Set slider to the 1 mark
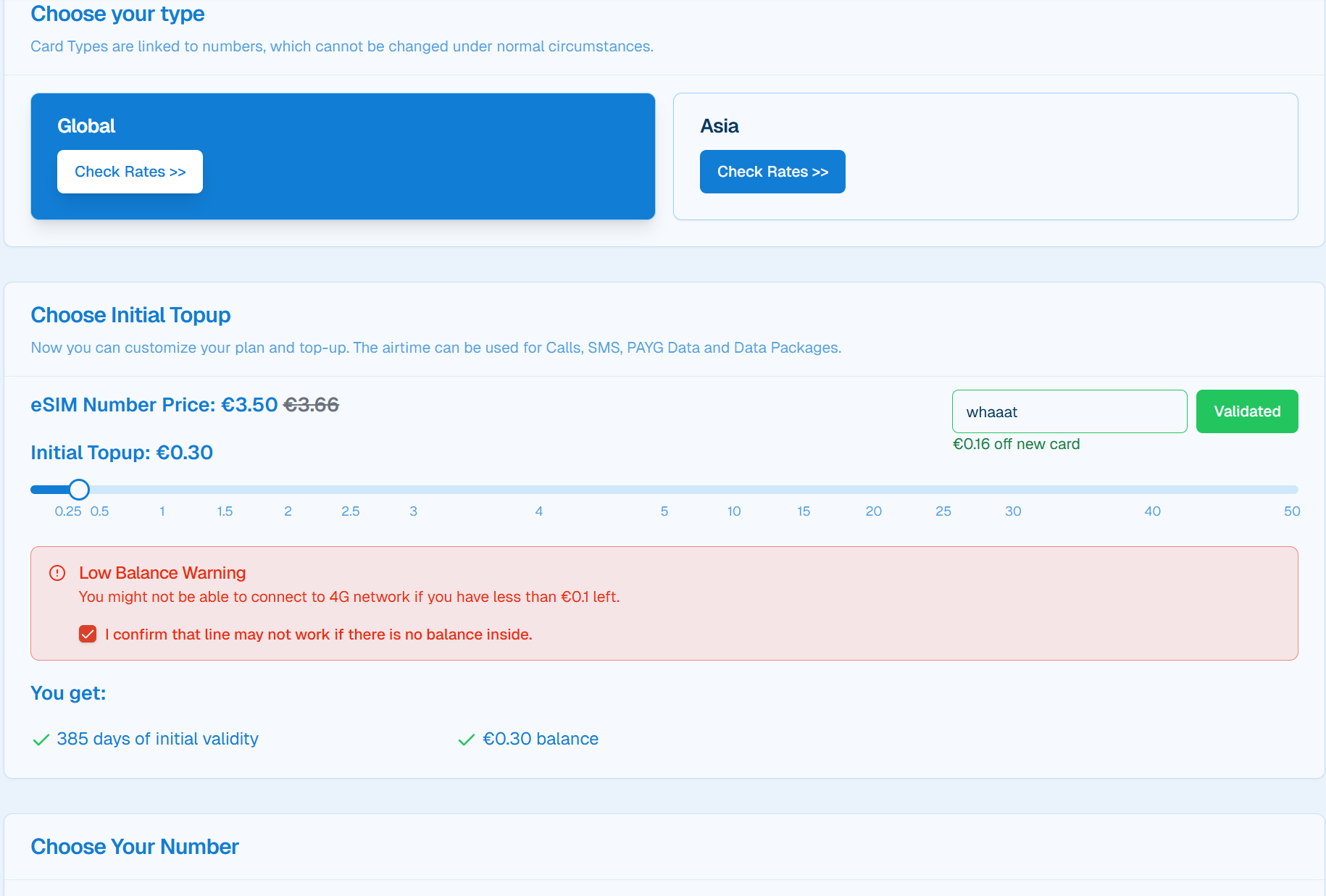The height and width of the screenshot is (896, 1326). pyautogui.click(x=162, y=511)
